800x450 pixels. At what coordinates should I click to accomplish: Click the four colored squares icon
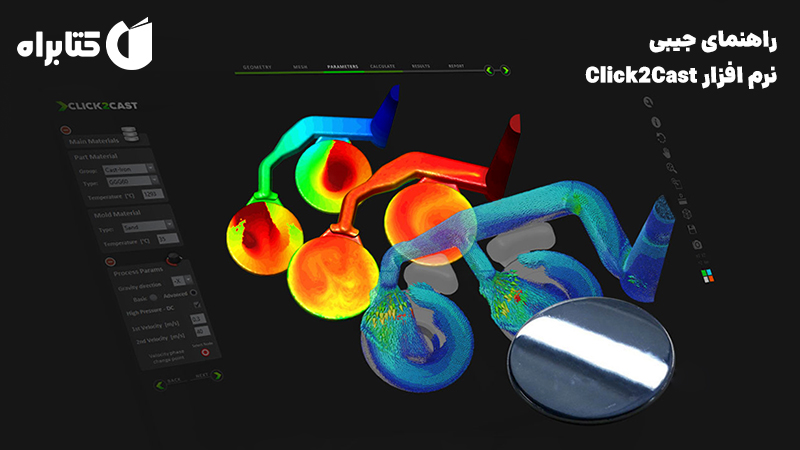[708, 276]
